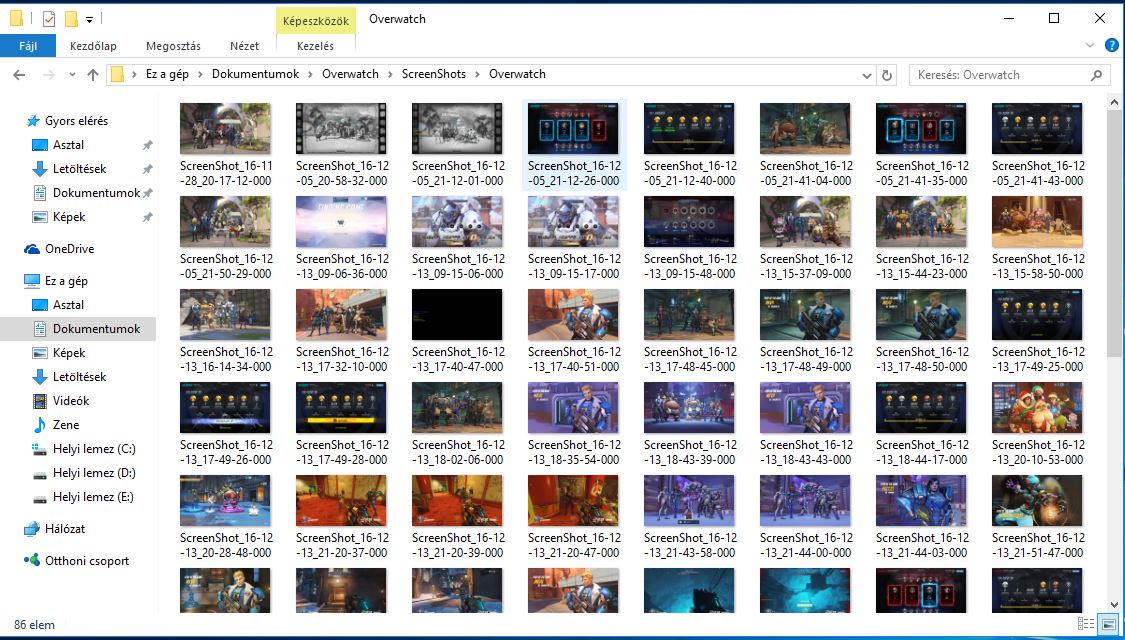Click Dokumentumok breadcrumb in address bar
This screenshot has width=1125, height=640.
pos(255,74)
